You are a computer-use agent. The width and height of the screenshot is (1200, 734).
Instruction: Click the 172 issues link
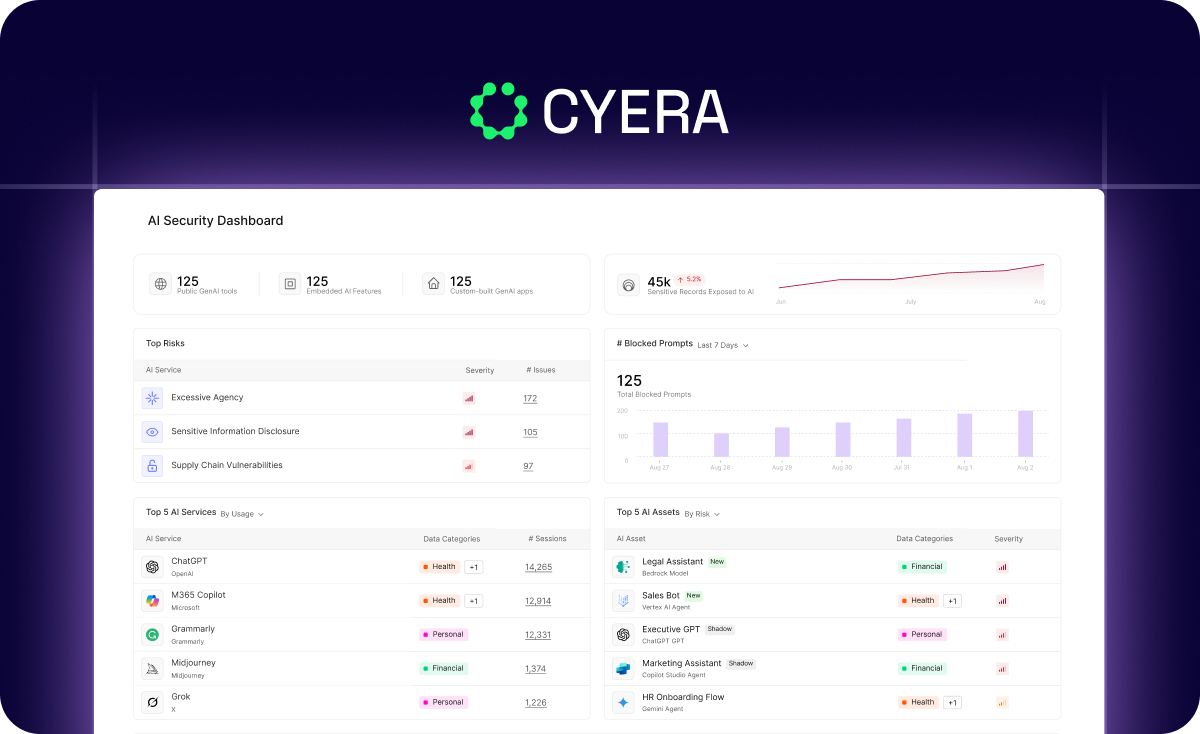(x=530, y=398)
